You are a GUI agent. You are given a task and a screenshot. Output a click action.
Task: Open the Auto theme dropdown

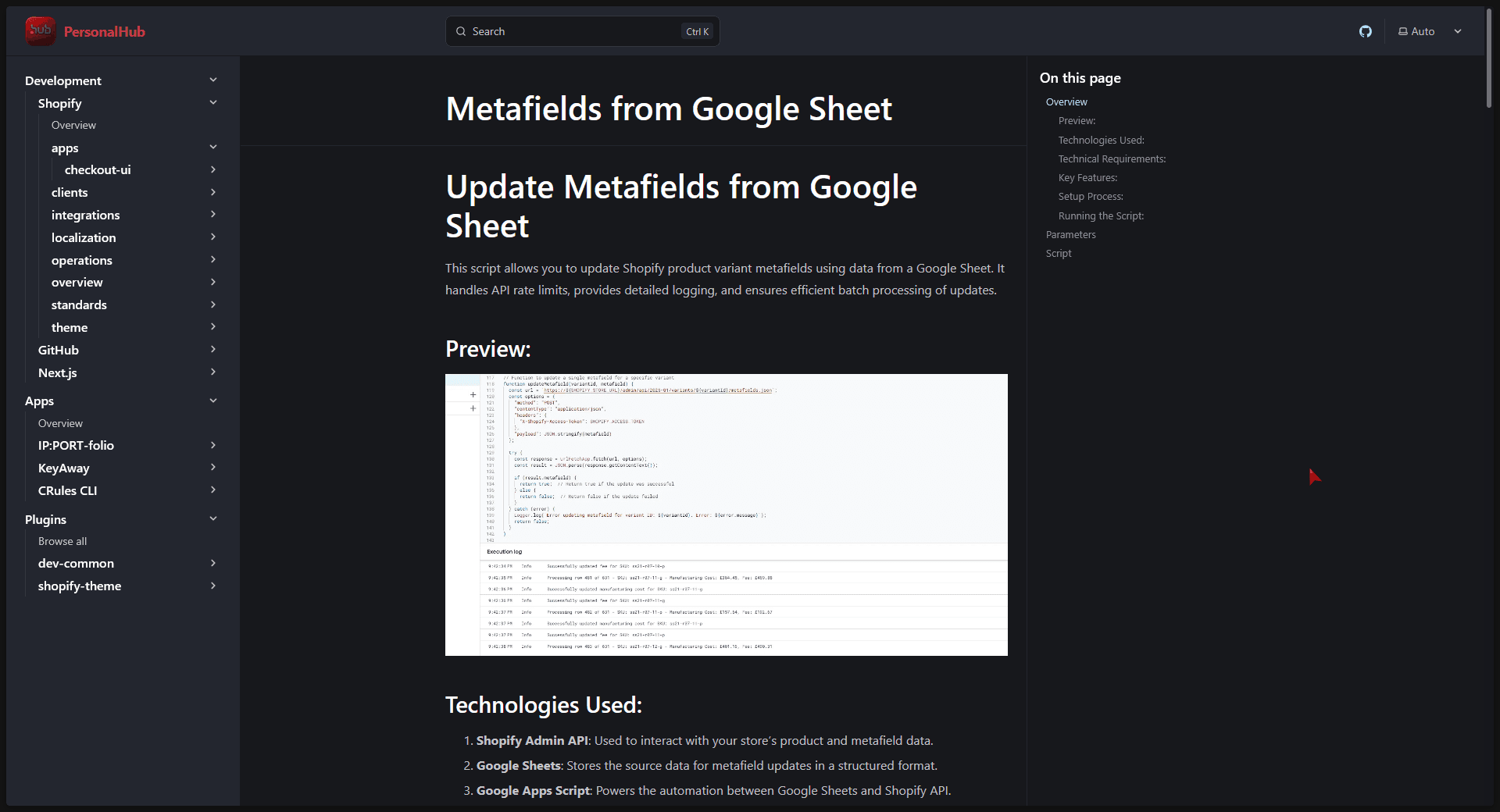tap(1430, 31)
